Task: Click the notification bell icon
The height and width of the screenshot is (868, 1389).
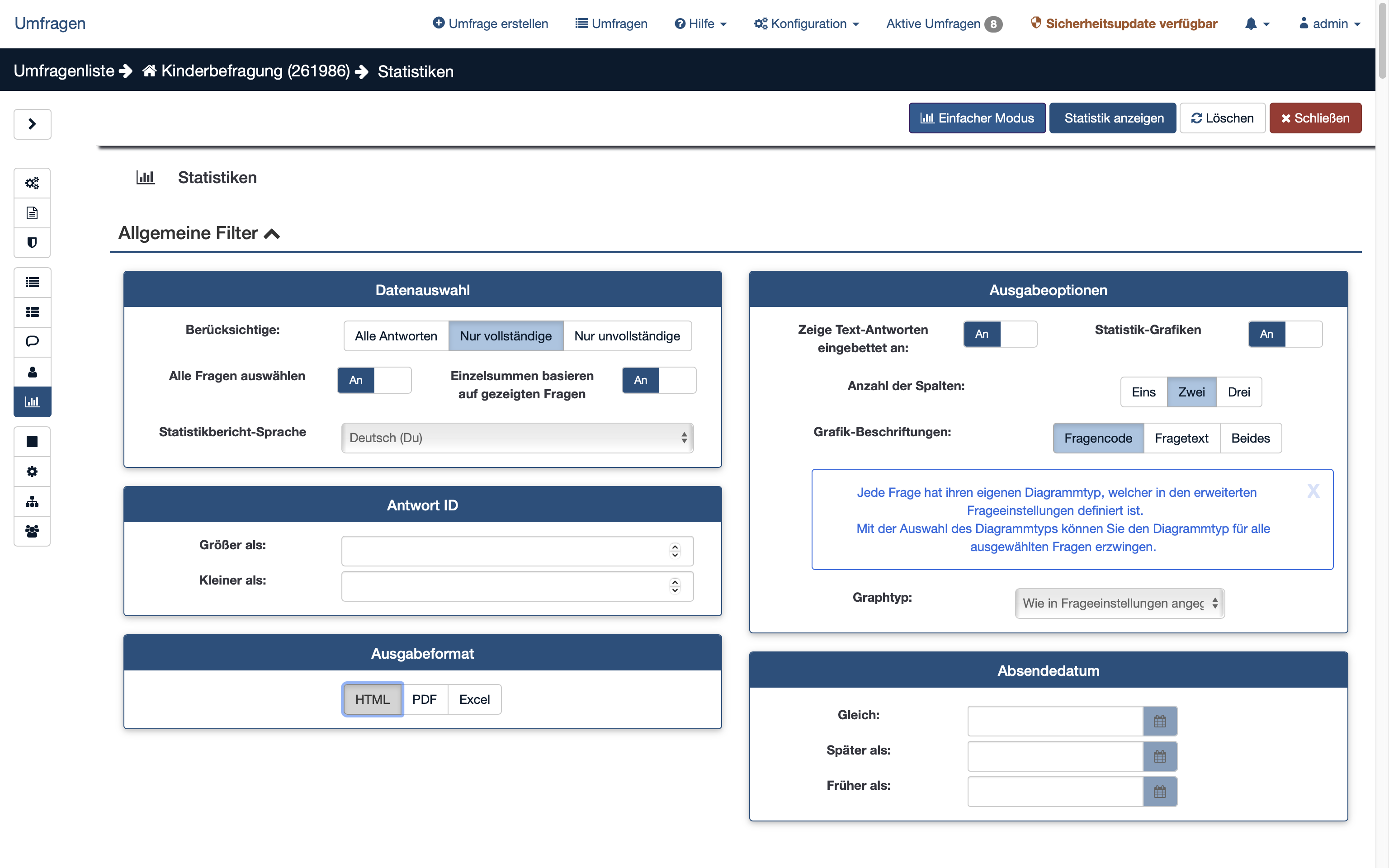Action: pos(1251,24)
